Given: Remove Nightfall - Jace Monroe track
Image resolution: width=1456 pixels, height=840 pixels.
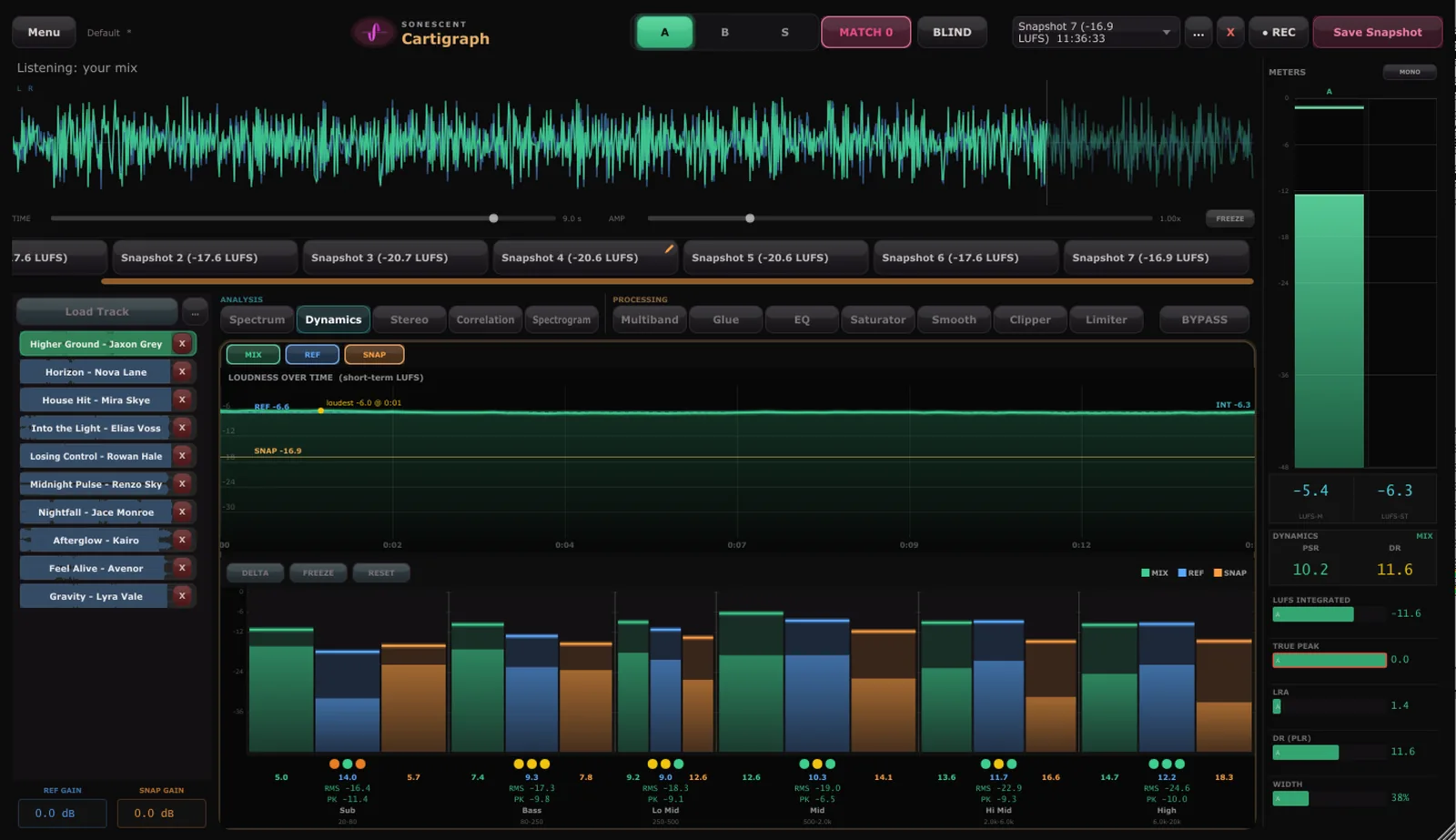Looking at the screenshot, I should 182,512.
